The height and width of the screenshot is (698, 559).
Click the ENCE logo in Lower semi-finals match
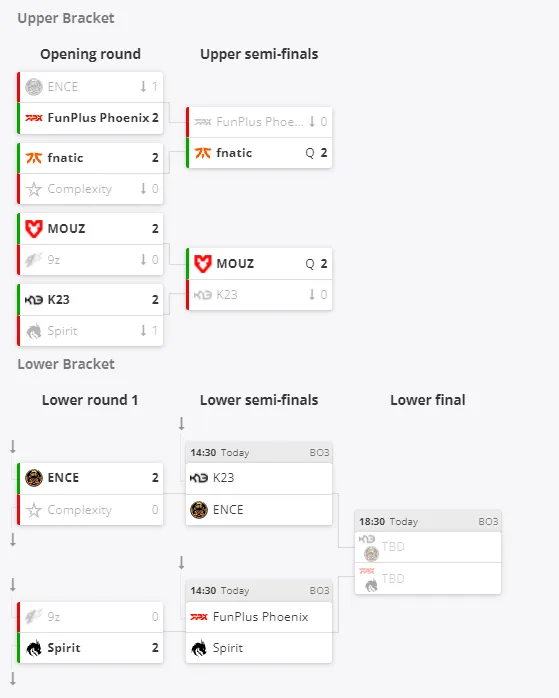click(x=199, y=510)
